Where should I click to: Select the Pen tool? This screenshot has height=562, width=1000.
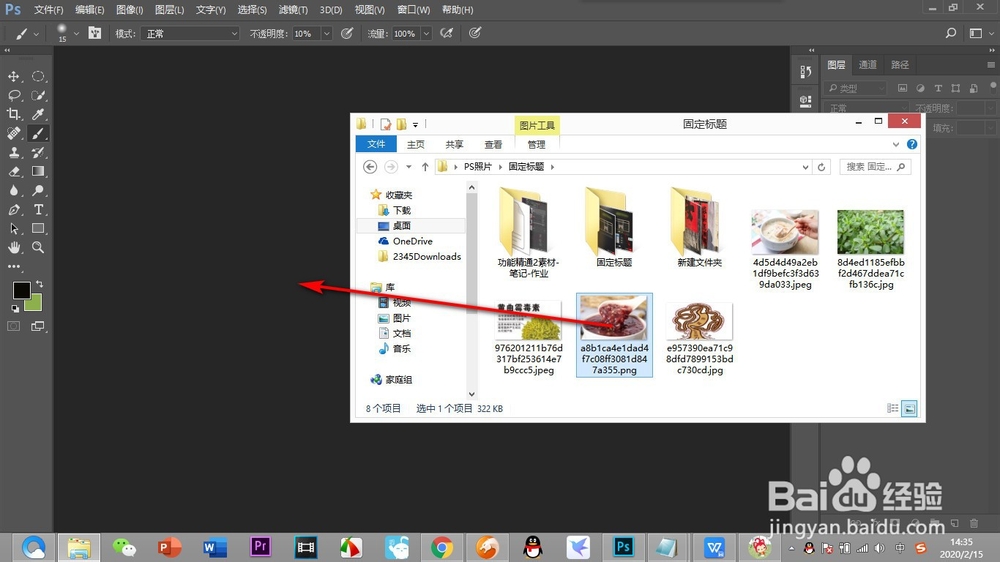(x=13, y=210)
